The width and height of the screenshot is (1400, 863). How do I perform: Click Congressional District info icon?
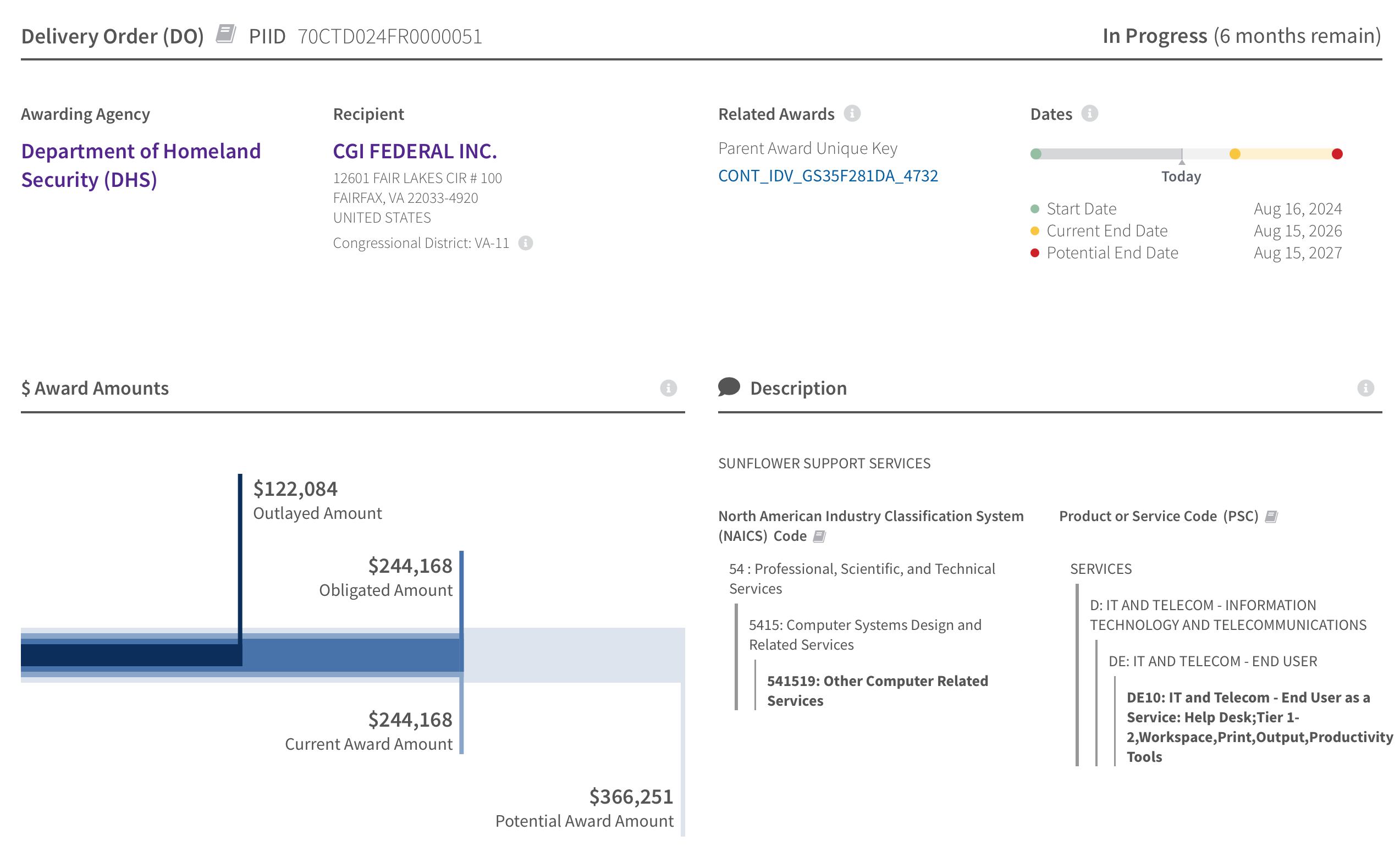click(x=525, y=243)
